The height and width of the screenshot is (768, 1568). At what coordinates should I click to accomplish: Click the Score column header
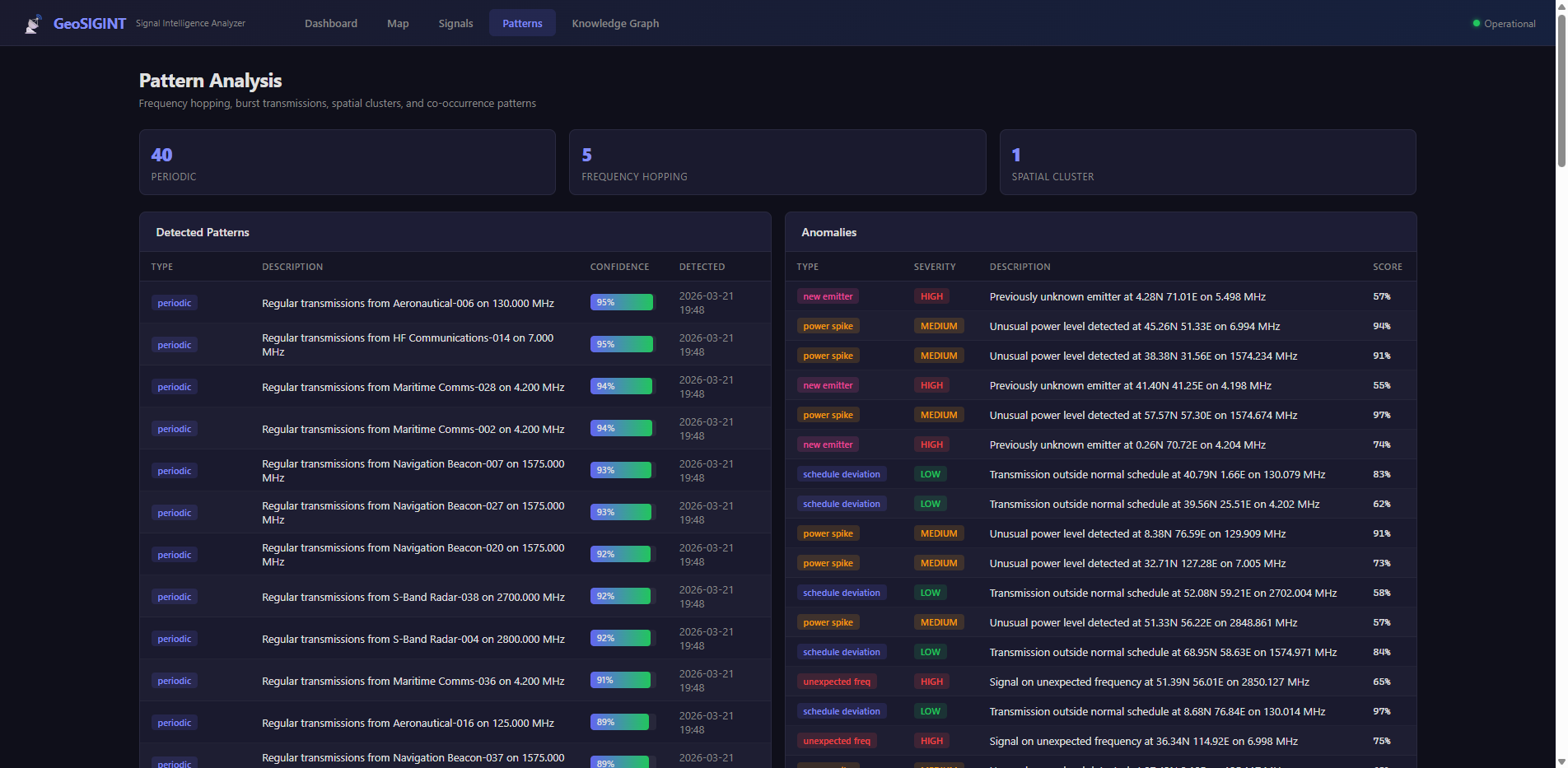(x=1387, y=267)
